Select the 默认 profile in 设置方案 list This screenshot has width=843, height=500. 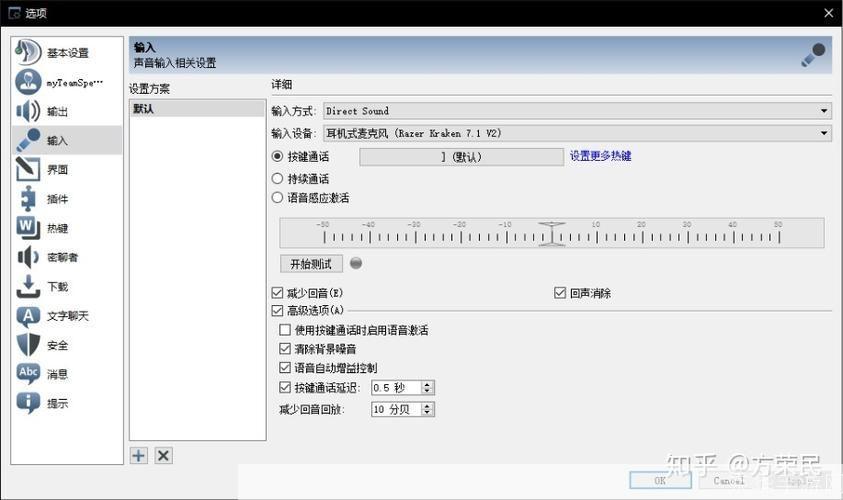197,108
